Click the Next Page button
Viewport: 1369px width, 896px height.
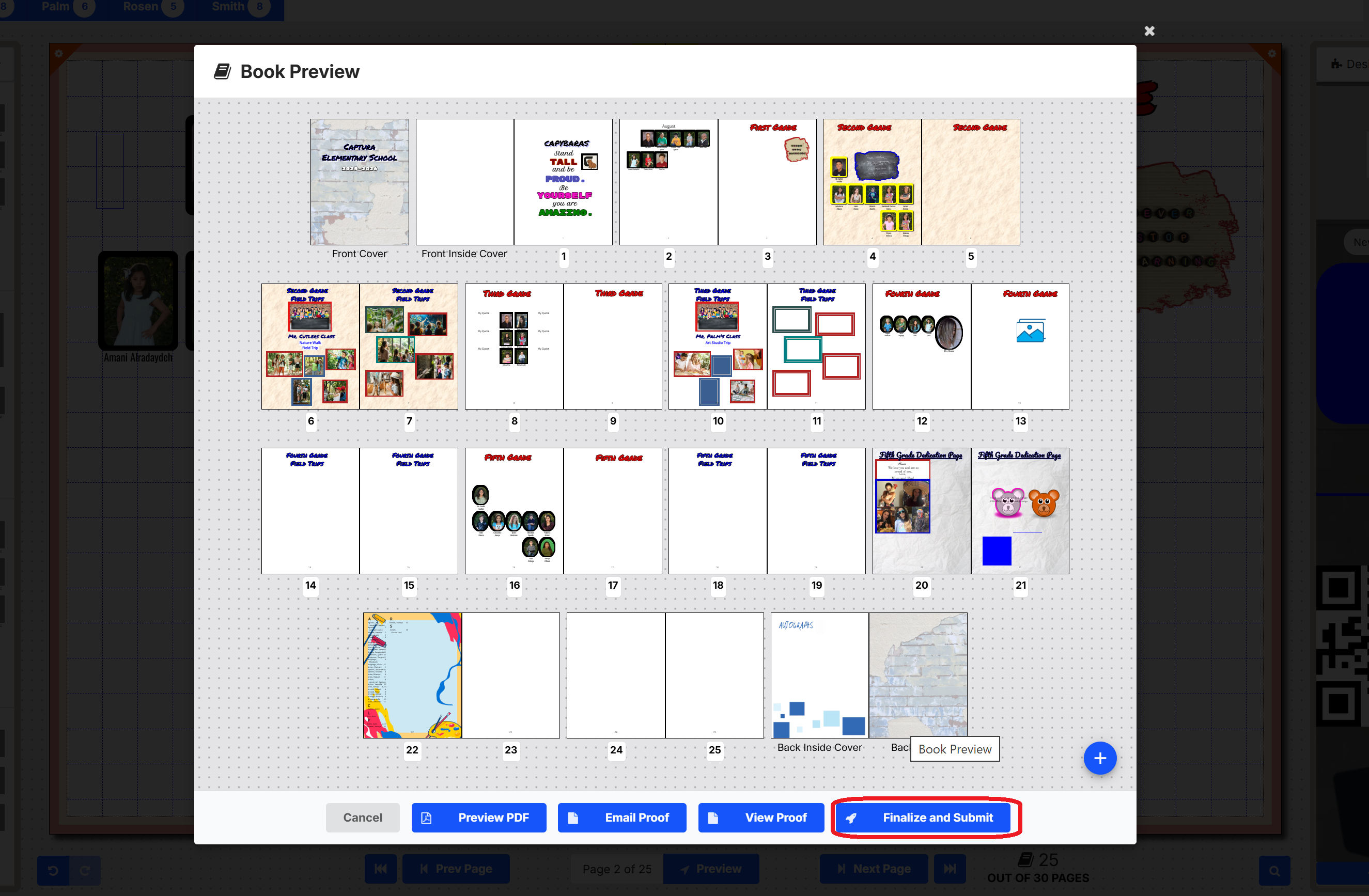click(x=873, y=869)
